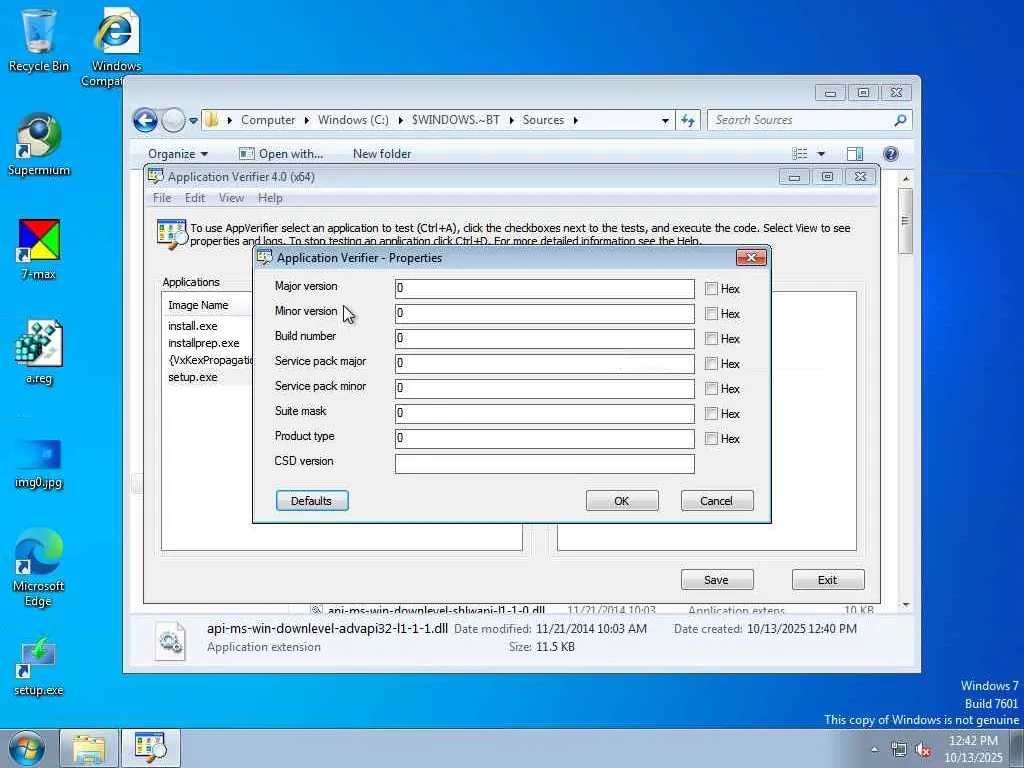Viewport: 1024px width, 768px height.
Task: Select the setup.exe desktop shortcut
Action: coord(39,666)
